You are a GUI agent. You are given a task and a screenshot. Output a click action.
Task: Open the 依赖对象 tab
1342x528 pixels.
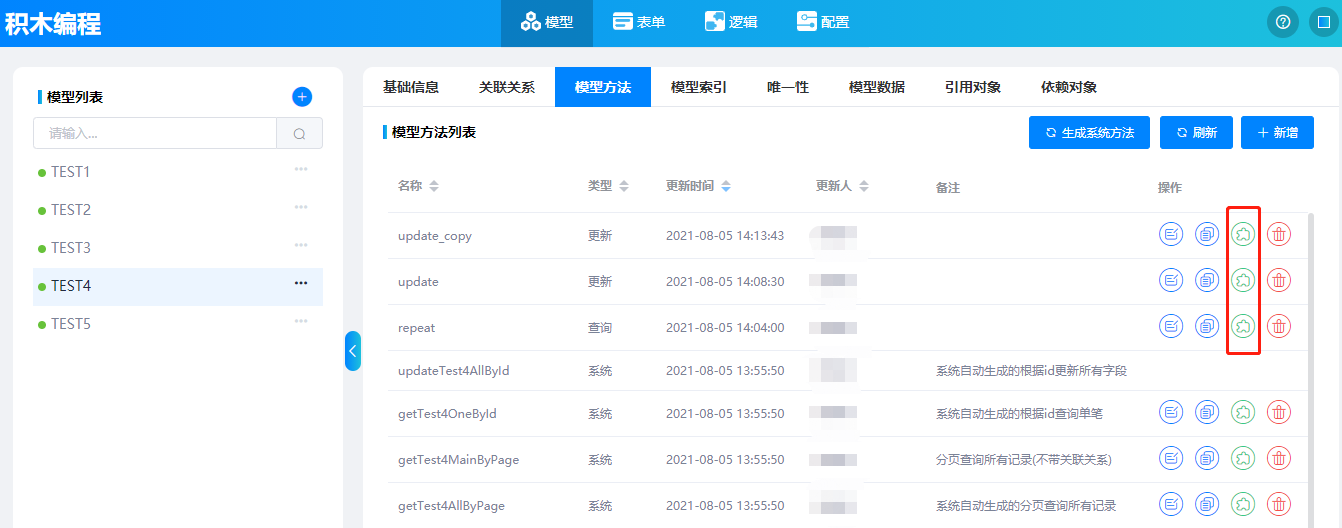1069,87
